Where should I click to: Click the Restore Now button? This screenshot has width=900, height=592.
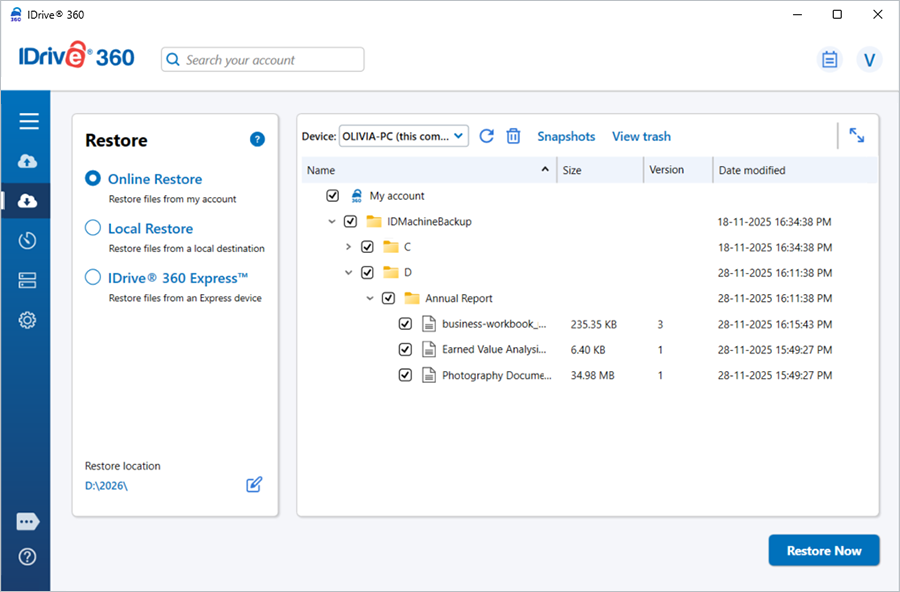click(x=823, y=551)
